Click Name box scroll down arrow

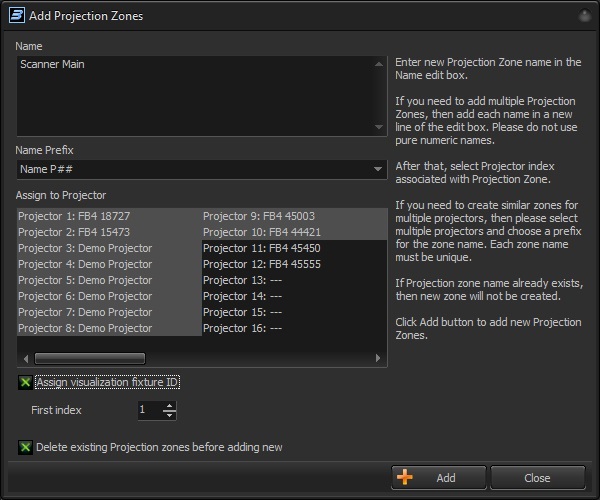pyautogui.click(x=378, y=127)
